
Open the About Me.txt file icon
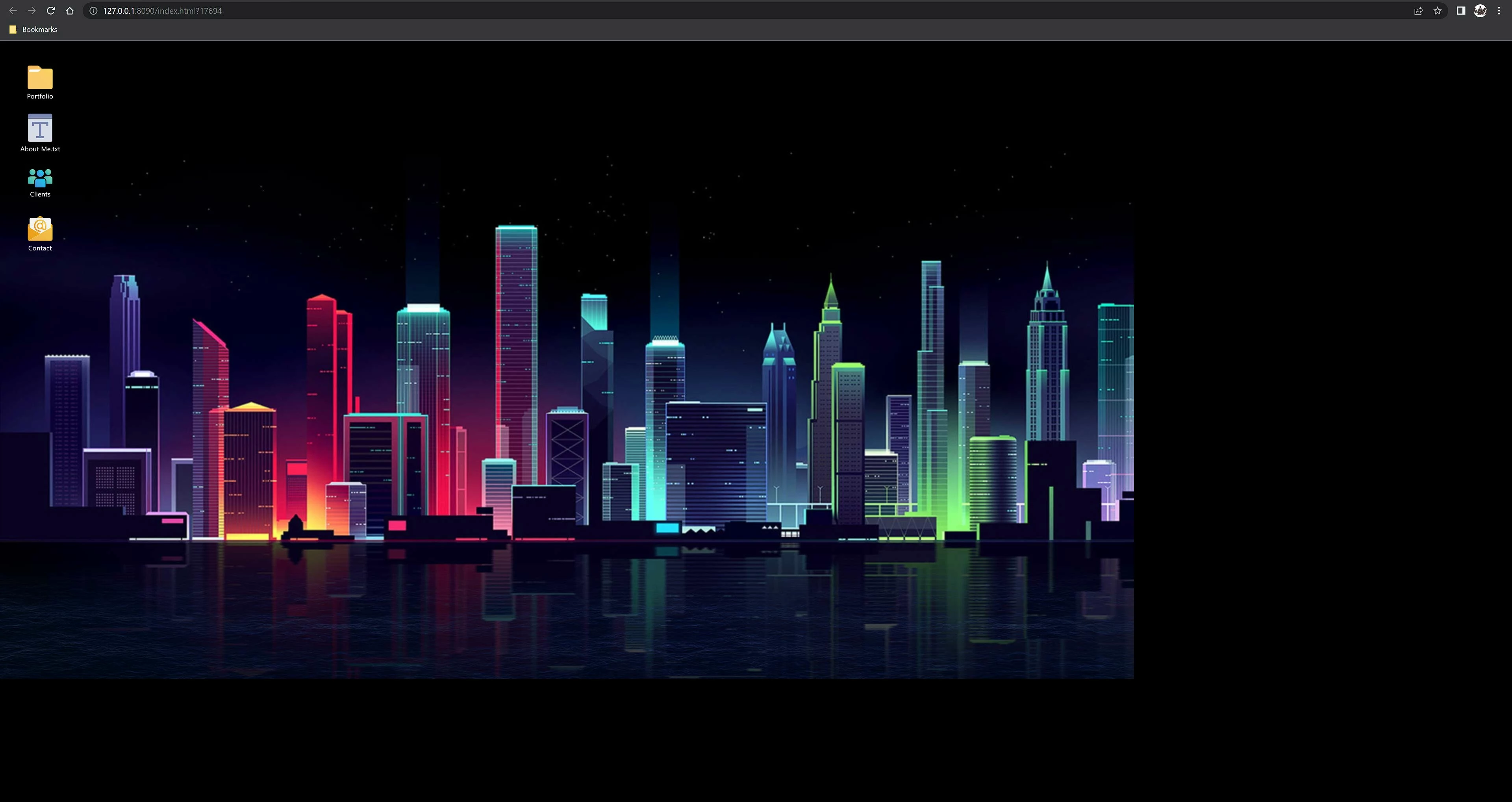point(40,128)
